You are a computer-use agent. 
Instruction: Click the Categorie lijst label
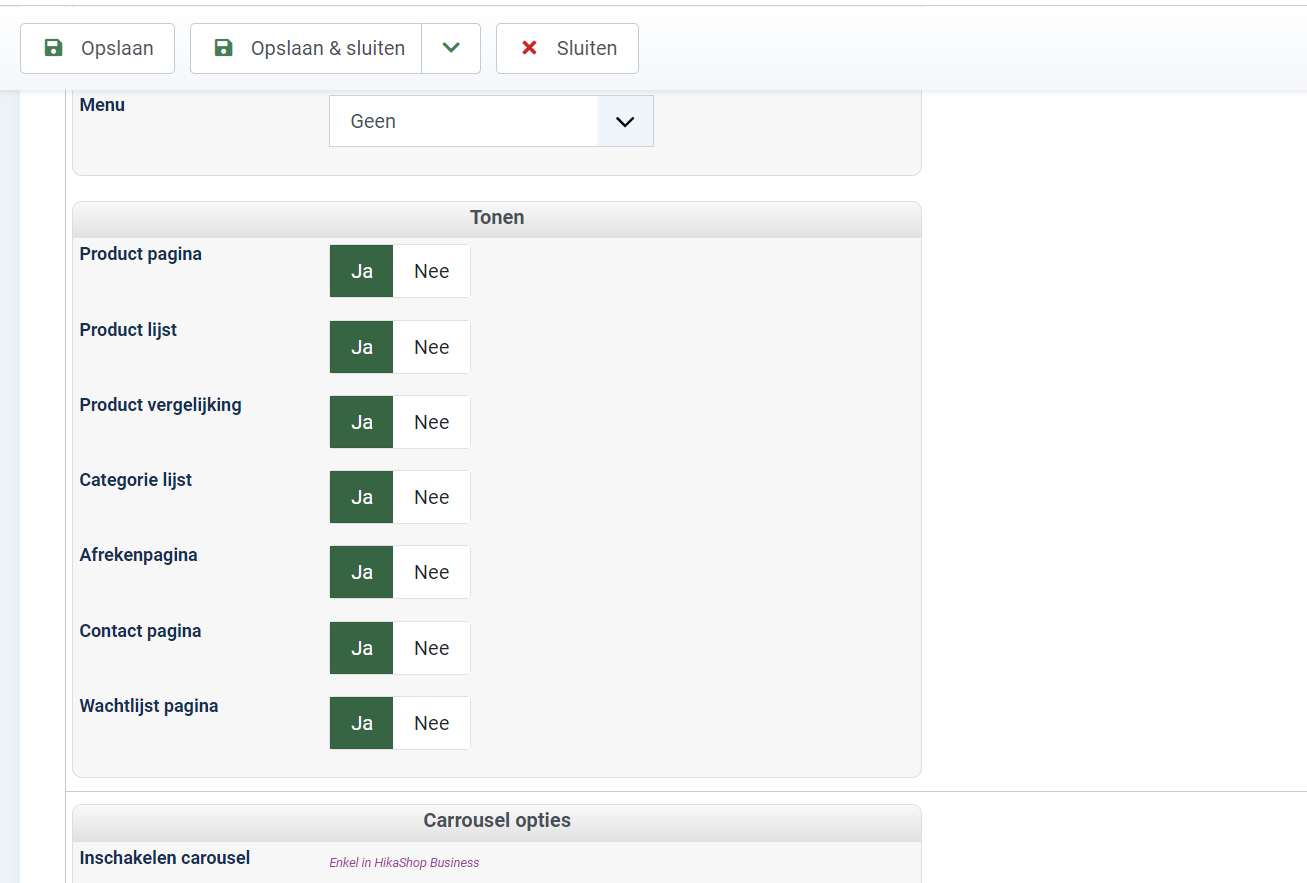click(136, 480)
